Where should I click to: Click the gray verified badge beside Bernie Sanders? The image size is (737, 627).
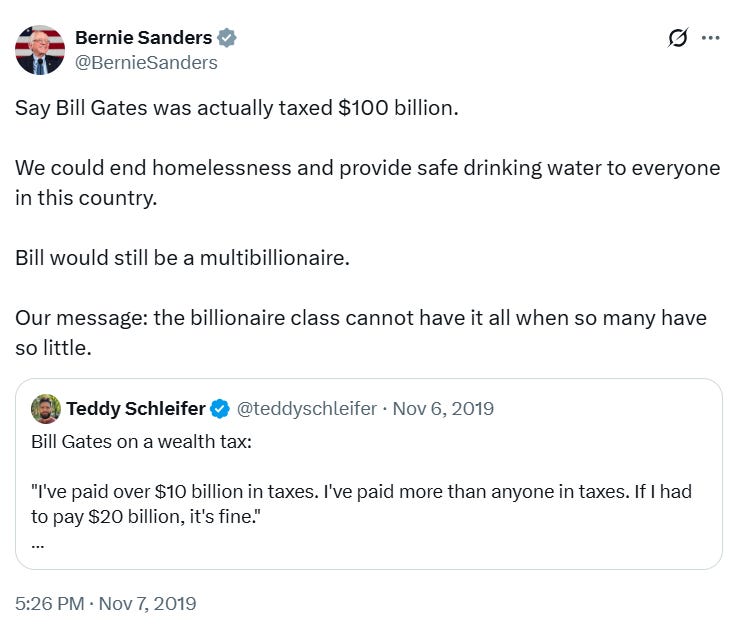pyautogui.click(x=227, y=38)
